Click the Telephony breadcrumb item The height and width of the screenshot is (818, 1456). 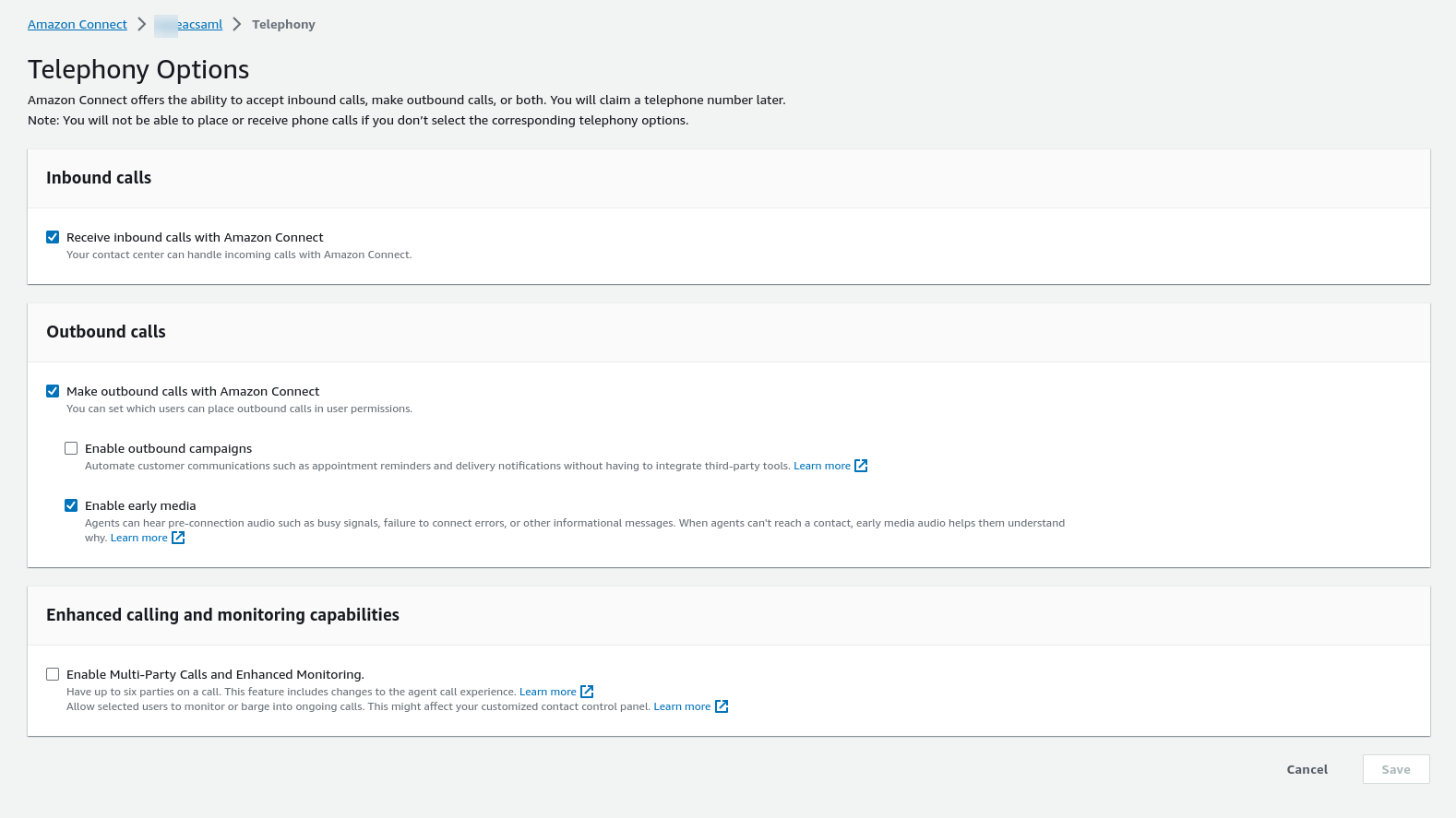283,25
